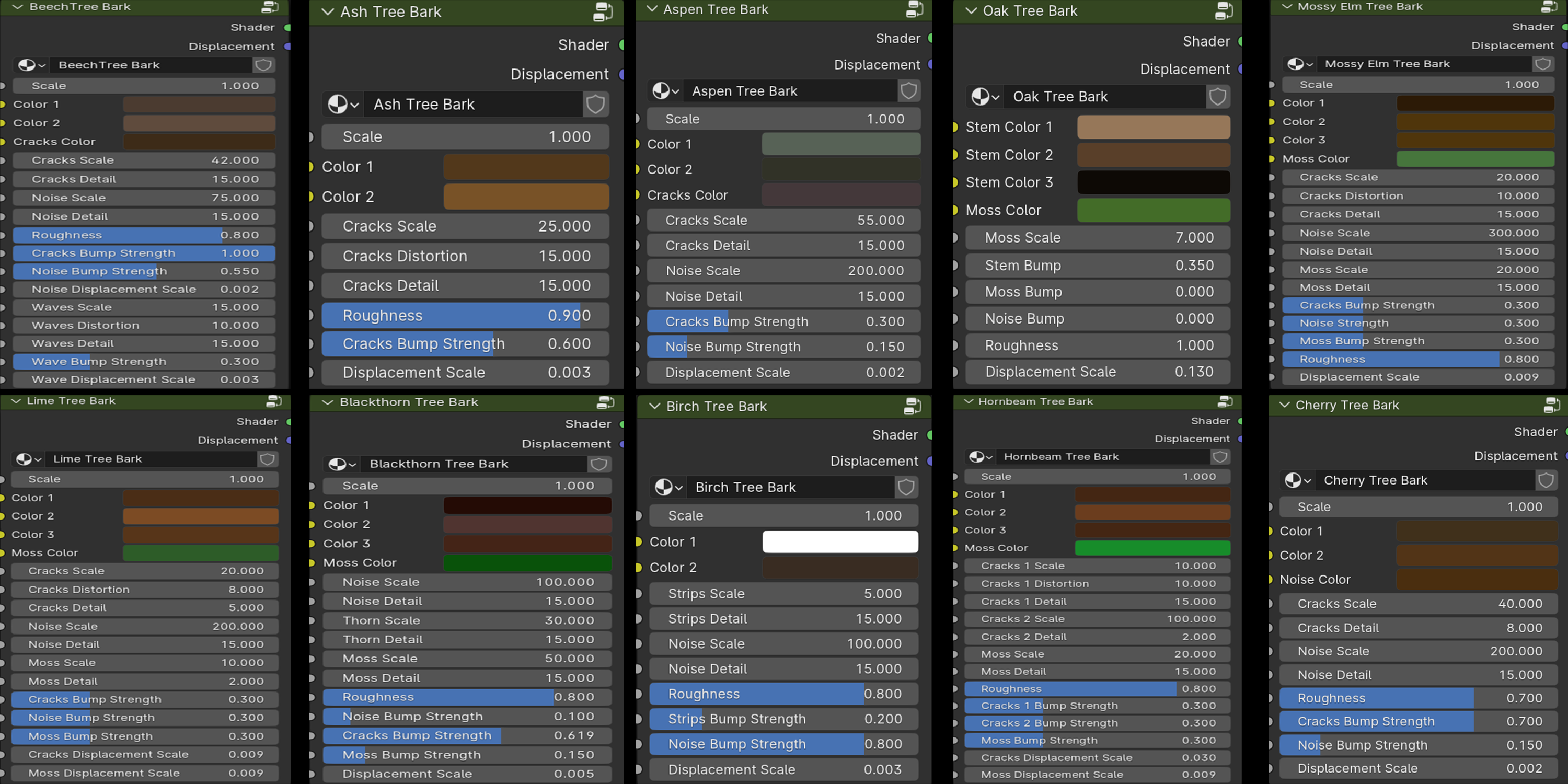Collapse the Blackthorn Tree Bark node
Image resolution: width=1568 pixels, height=784 pixels.
[x=328, y=402]
